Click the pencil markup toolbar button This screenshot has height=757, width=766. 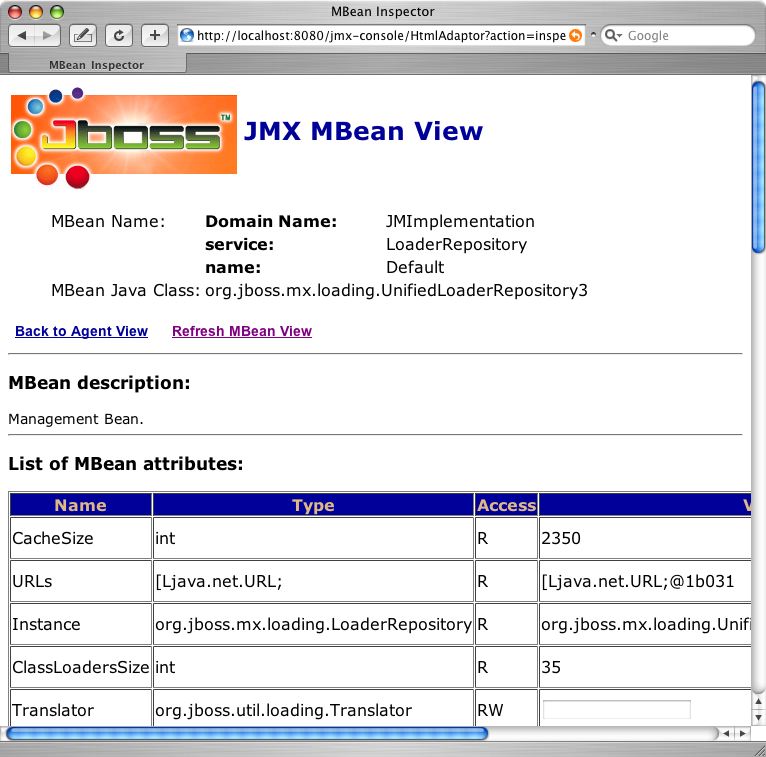coord(83,36)
